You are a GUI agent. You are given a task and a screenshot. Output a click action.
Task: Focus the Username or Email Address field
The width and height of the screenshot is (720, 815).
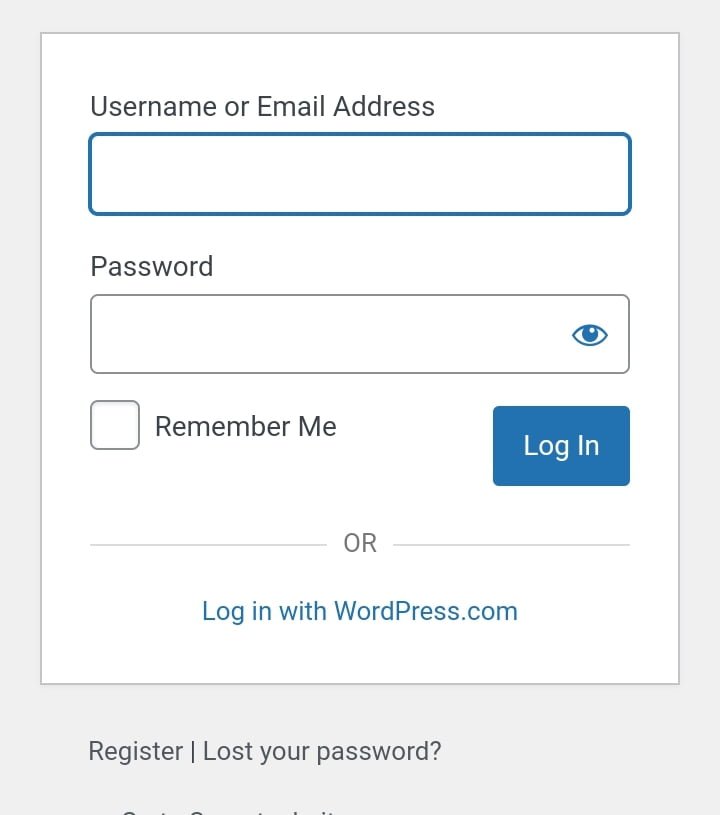[360, 174]
